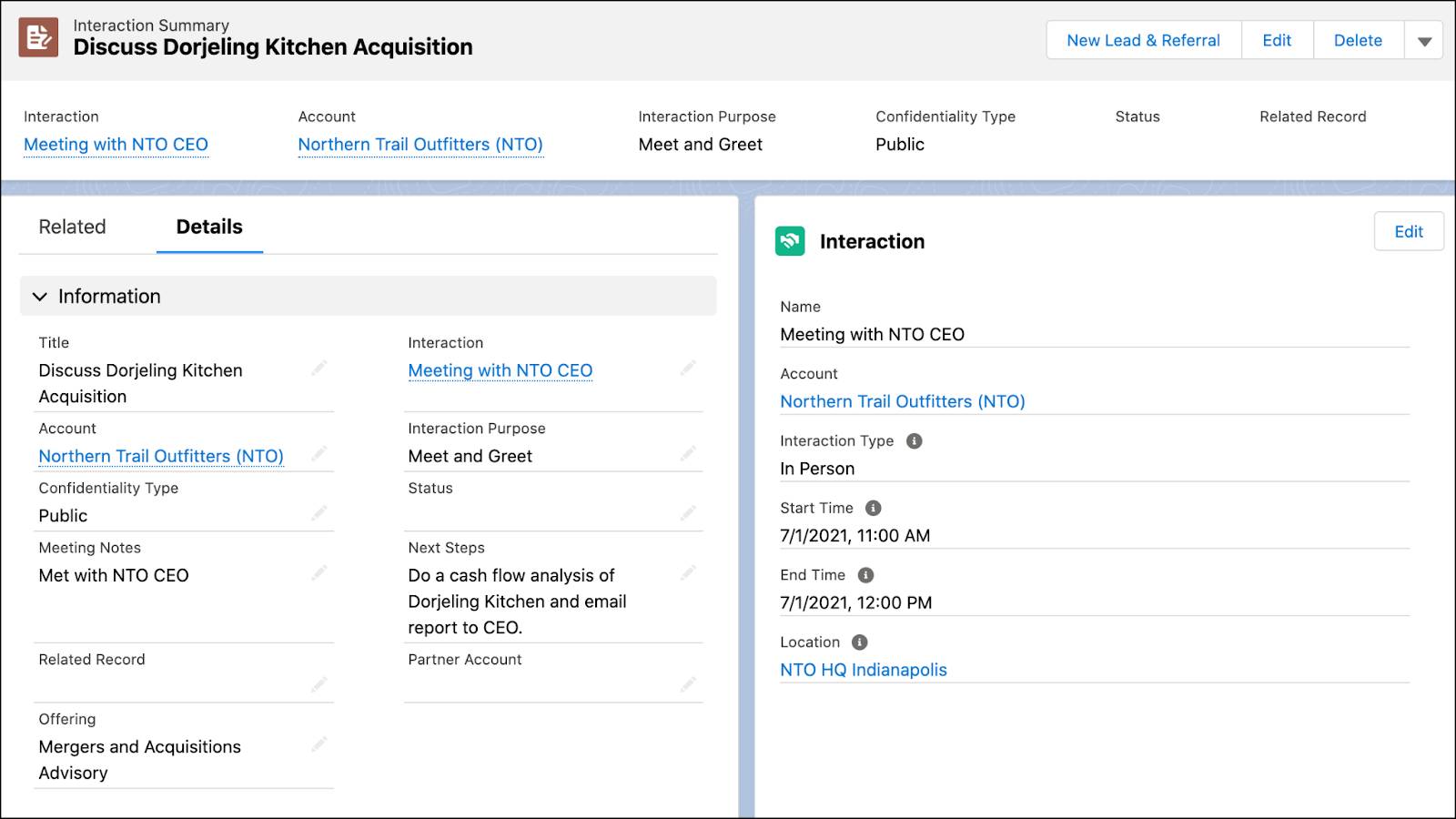Open Meeting with NTO CEO header link
Image resolution: width=1456 pixels, height=819 pixels.
[116, 145]
